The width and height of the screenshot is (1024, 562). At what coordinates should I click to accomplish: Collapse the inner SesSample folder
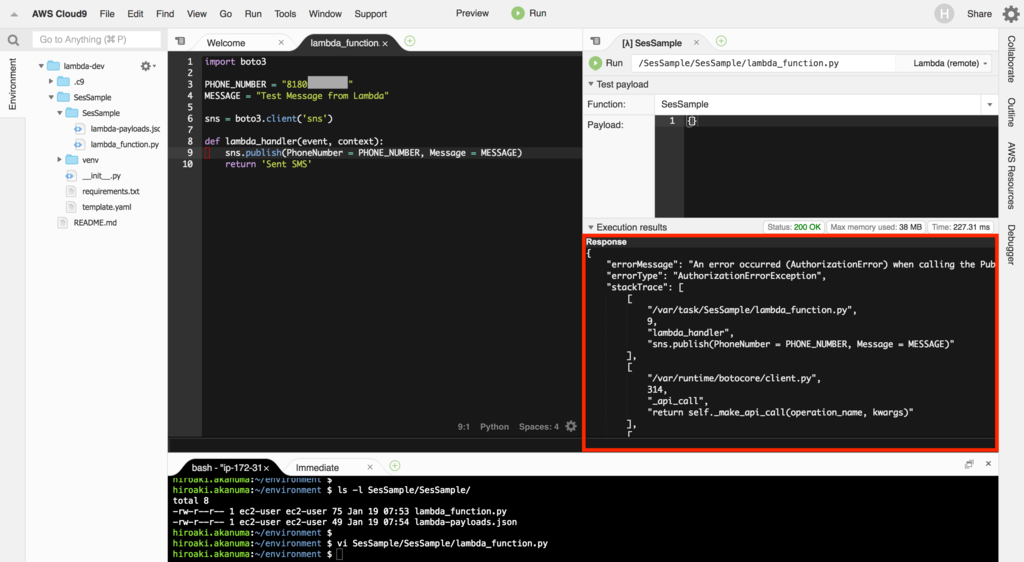(x=59, y=113)
